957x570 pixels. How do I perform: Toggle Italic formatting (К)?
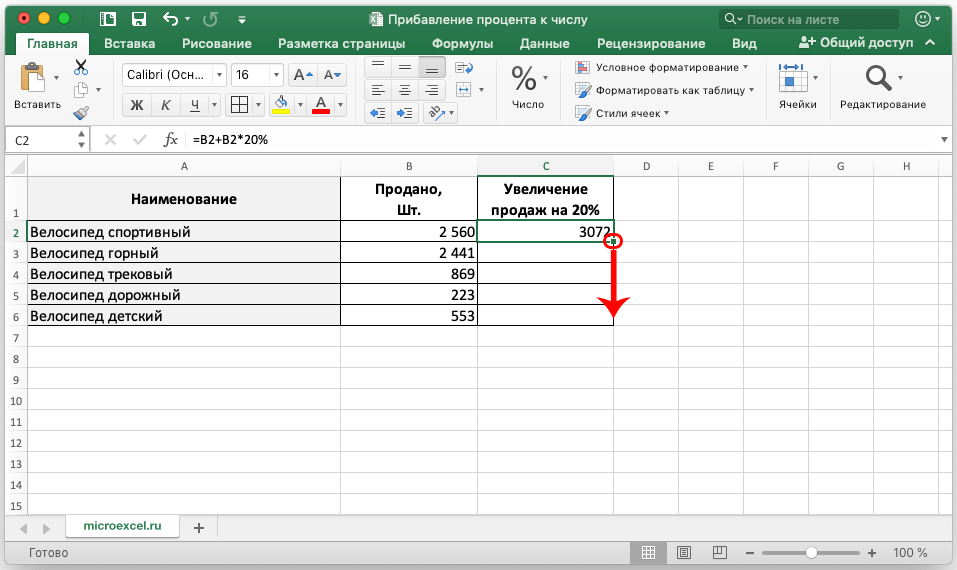167,105
